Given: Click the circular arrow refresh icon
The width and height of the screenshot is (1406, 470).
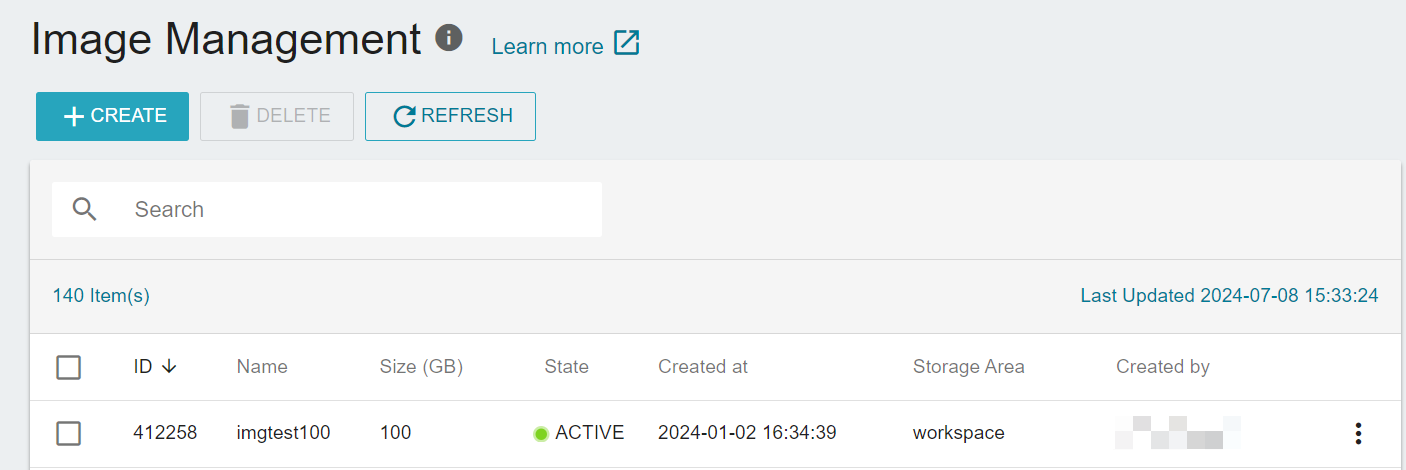Looking at the screenshot, I should click(404, 117).
